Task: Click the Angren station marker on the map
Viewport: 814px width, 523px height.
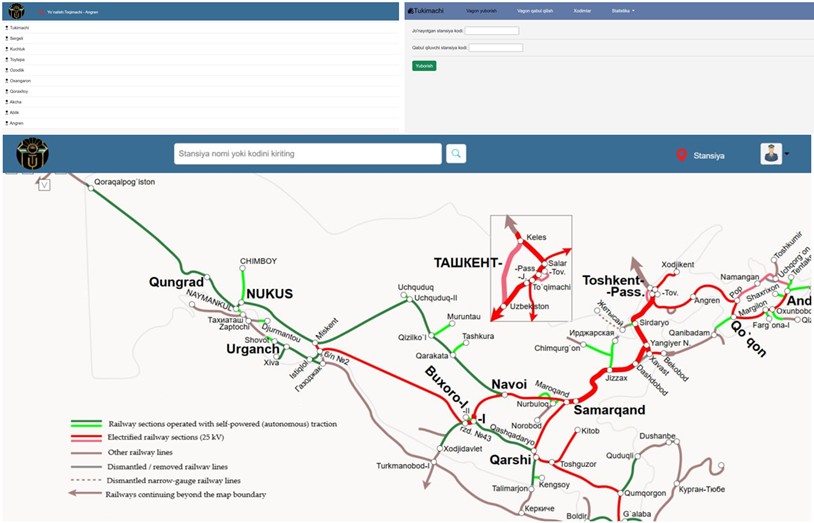Action: (693, 298)
